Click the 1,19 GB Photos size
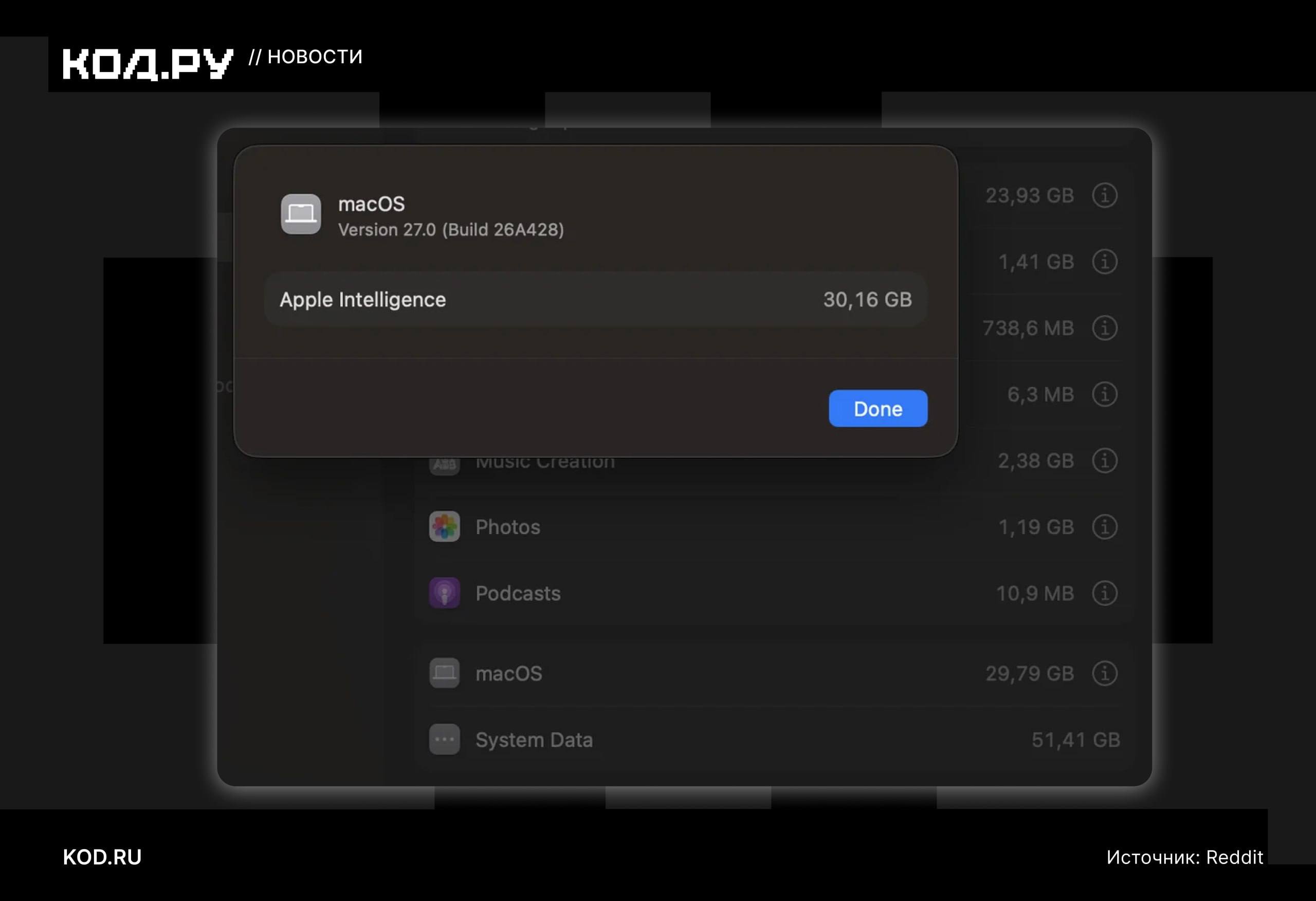The height and width of the screenshot is (901, 1316). (x=1036, y=527)
